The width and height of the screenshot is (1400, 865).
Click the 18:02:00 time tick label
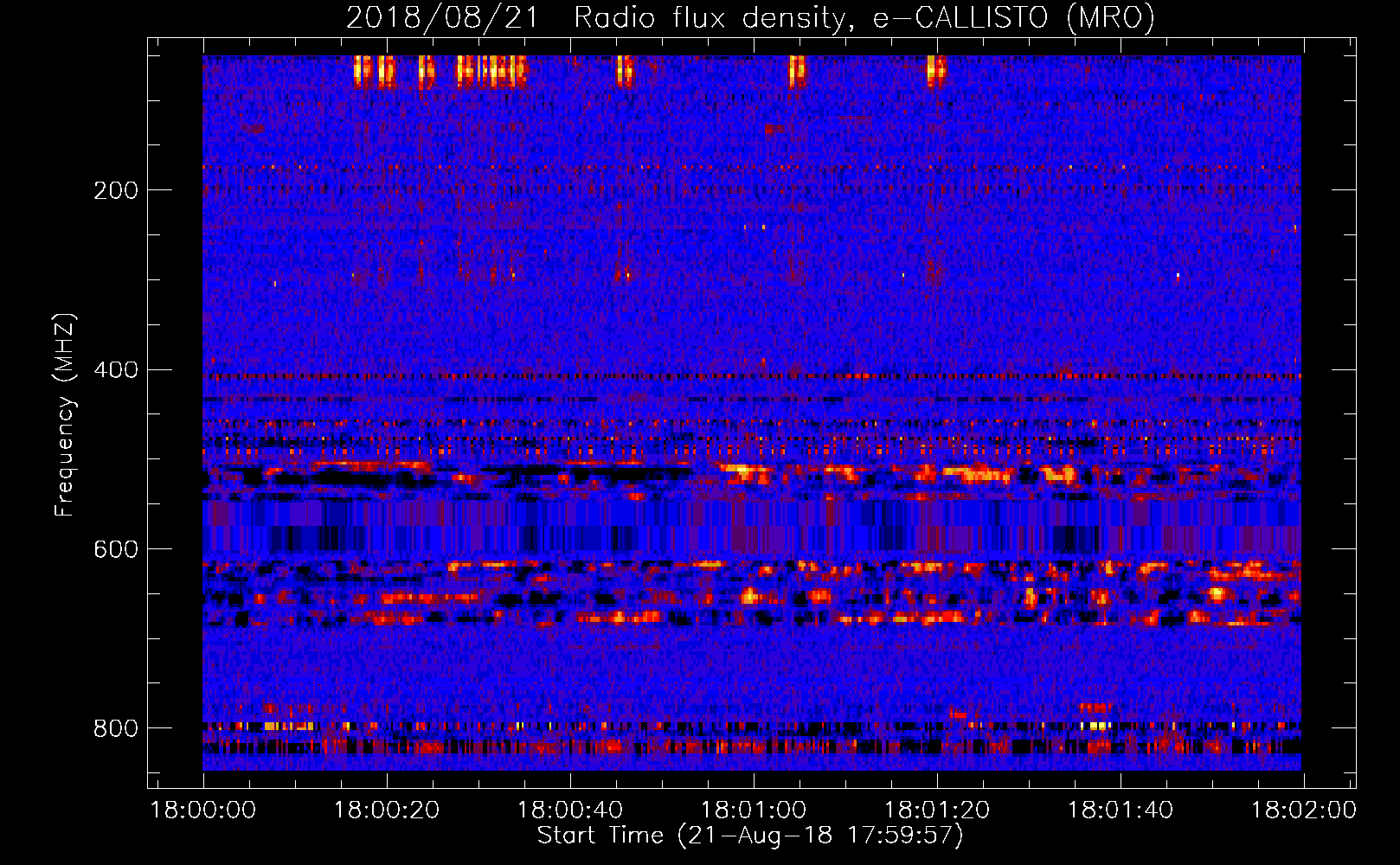coord(1304,811)
